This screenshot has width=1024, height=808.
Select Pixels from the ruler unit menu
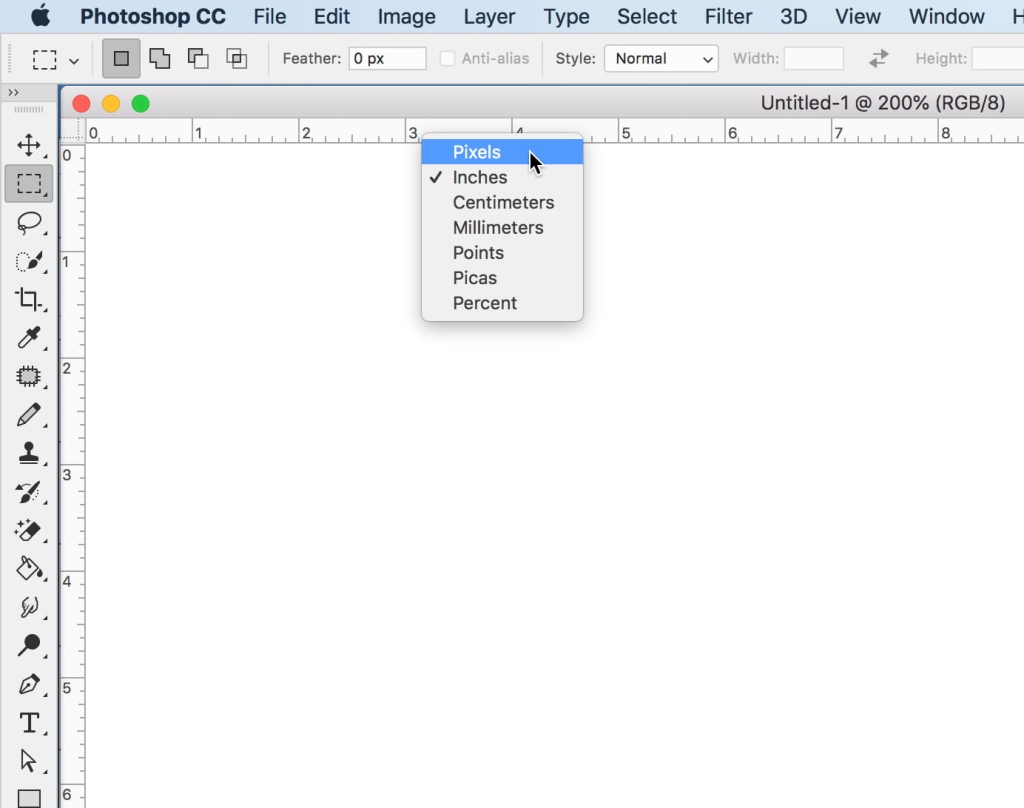click(x=477, y=152)
